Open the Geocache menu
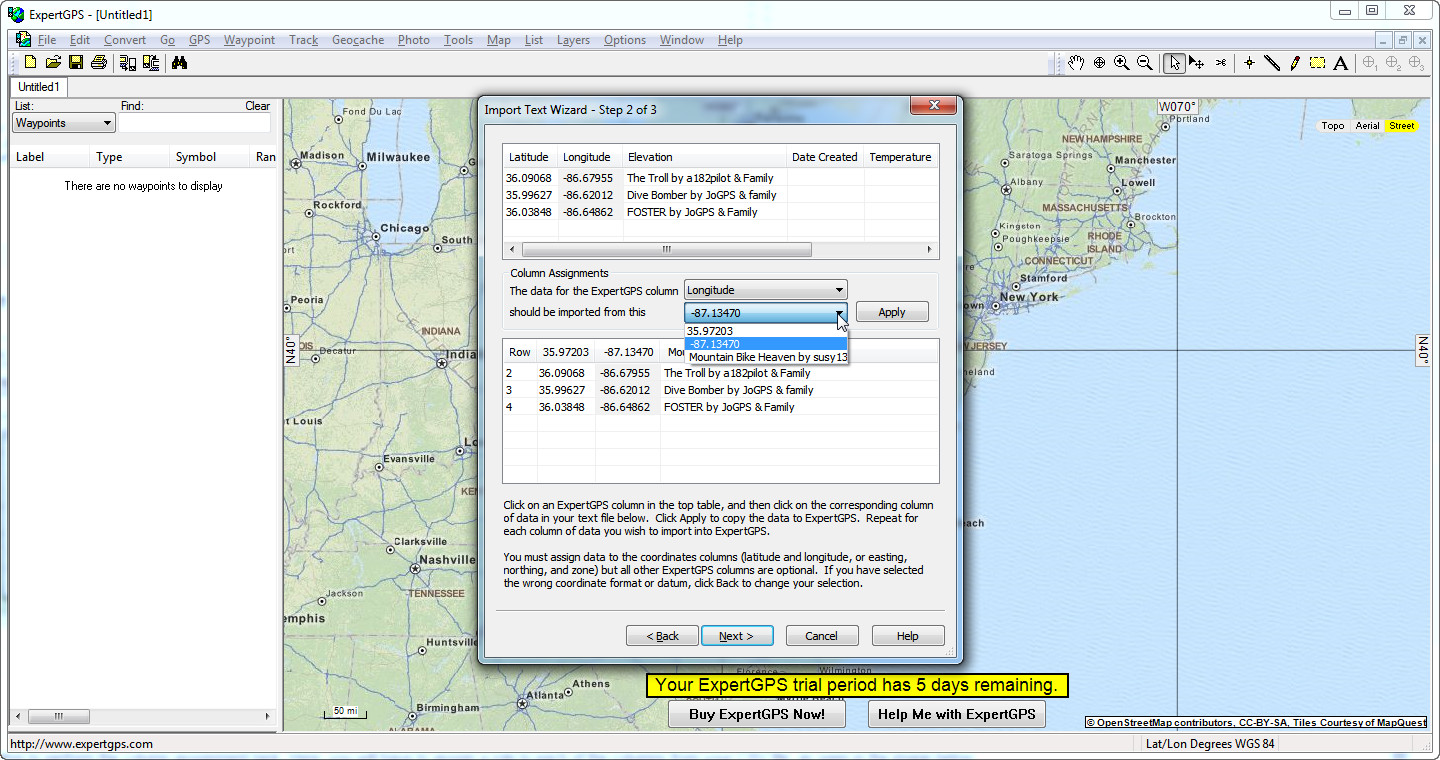The height and width of the screenshot is (760, 1440). pyautogui.click(x=358, y=40)
